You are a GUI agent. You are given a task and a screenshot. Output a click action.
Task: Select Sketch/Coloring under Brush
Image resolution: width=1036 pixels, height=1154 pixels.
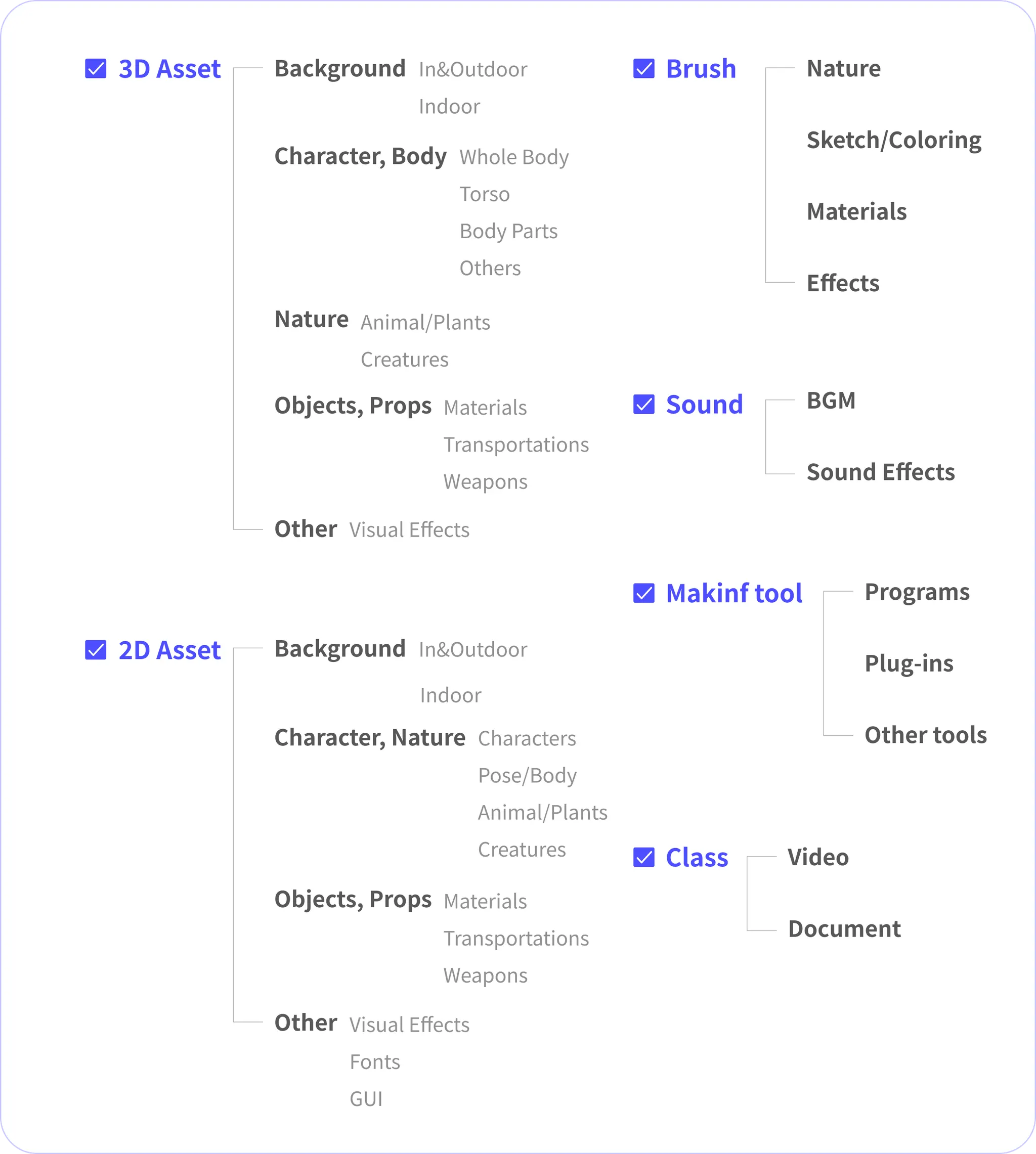point(894,140)
